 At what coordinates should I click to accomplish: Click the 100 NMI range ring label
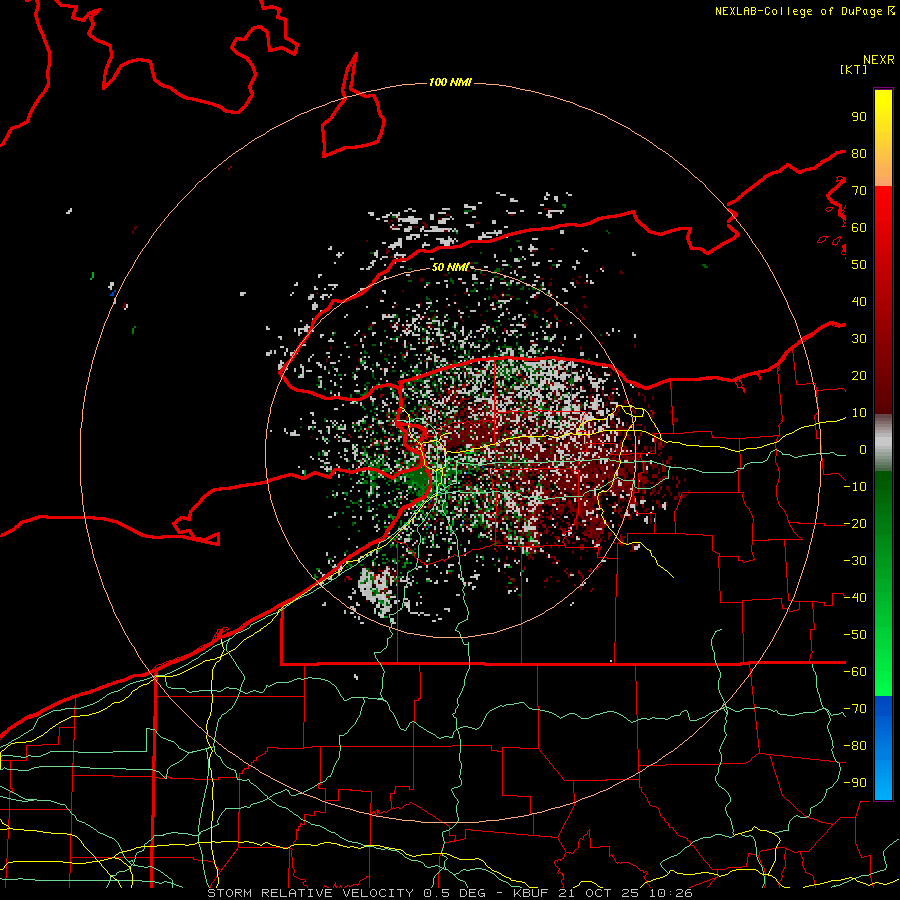click(x=450, y=82)
